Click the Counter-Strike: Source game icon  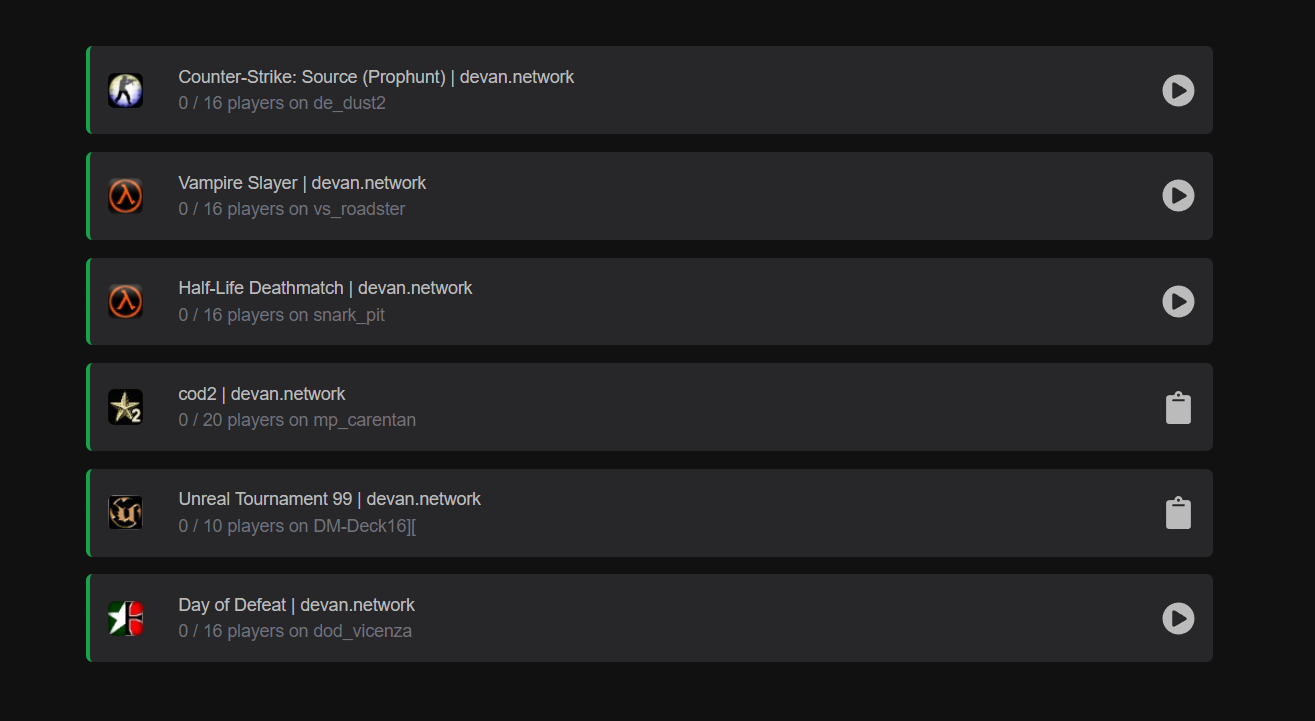(126, 90)
